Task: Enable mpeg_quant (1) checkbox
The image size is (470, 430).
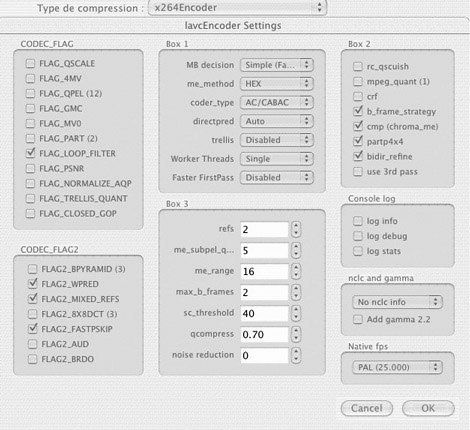Action: (x=358, y=81)
